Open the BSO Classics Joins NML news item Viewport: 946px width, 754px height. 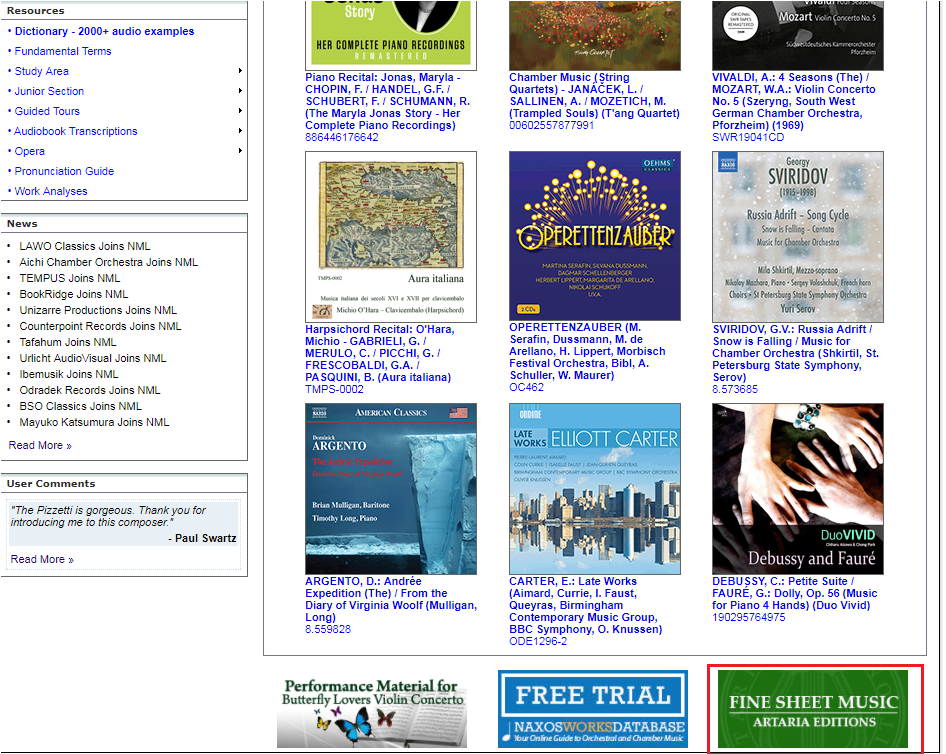click(87, 406)
